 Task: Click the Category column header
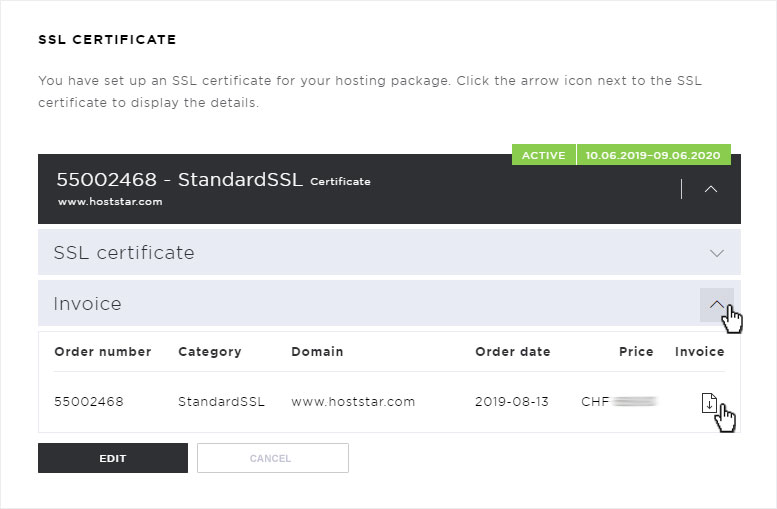click(x=210, y=352)
